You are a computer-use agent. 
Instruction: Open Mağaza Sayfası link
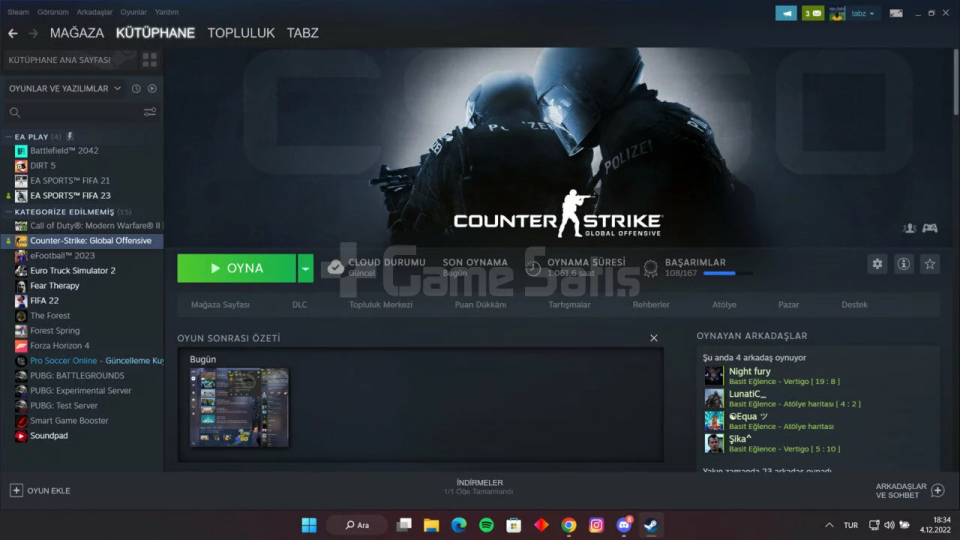(x=220, y=305)
